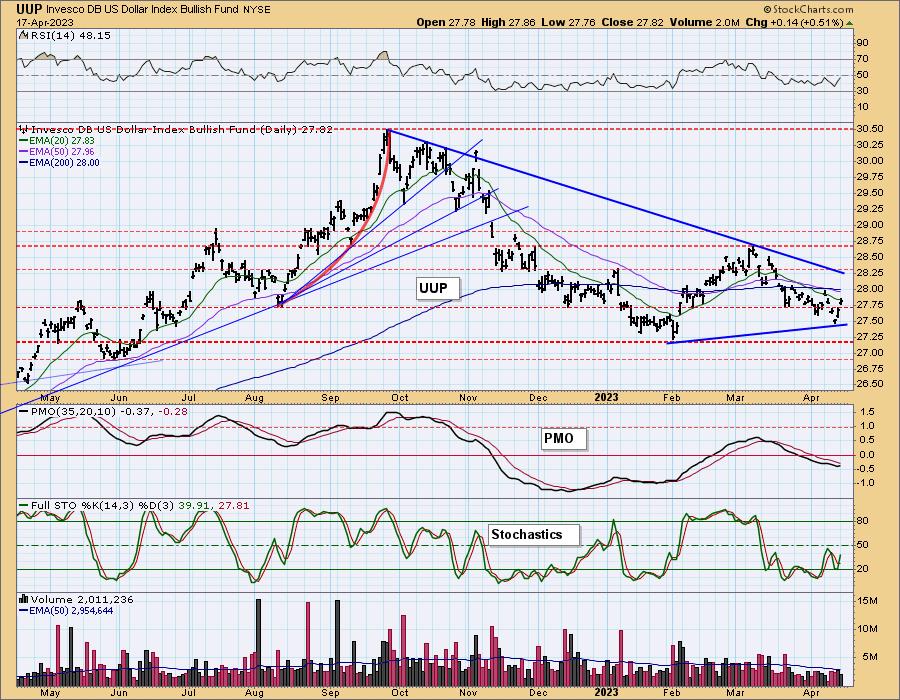
Task: Click the 15M volume axis label
Action: [x=867, y=601]
